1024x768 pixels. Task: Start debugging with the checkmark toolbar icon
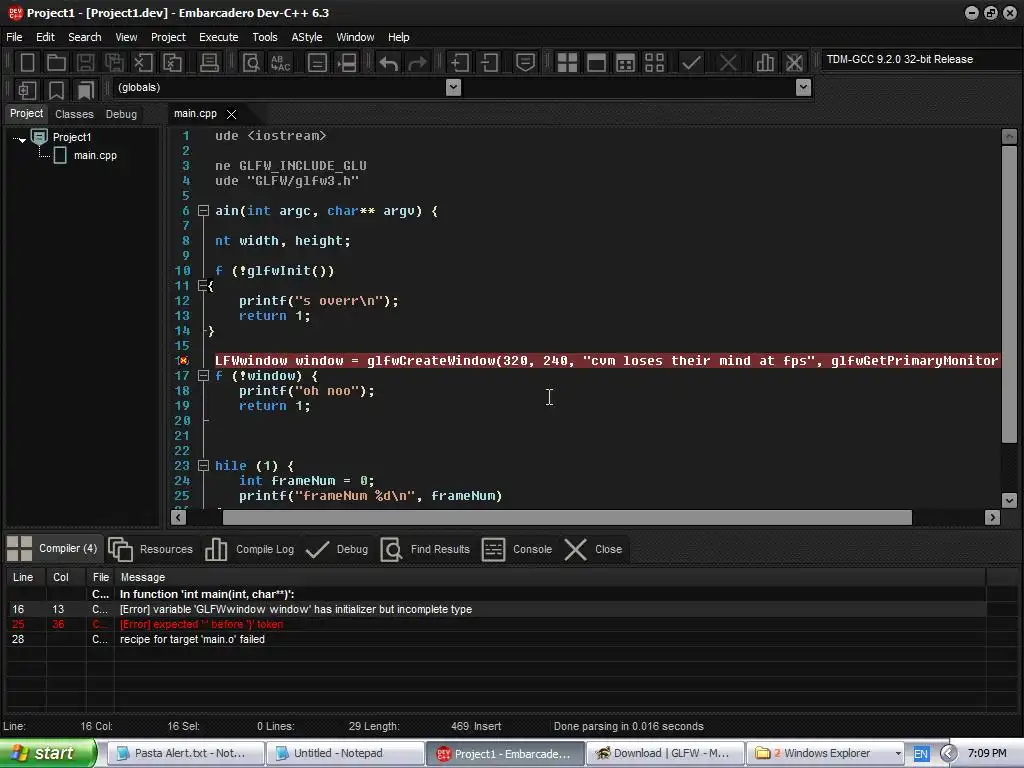coord(691,63)
